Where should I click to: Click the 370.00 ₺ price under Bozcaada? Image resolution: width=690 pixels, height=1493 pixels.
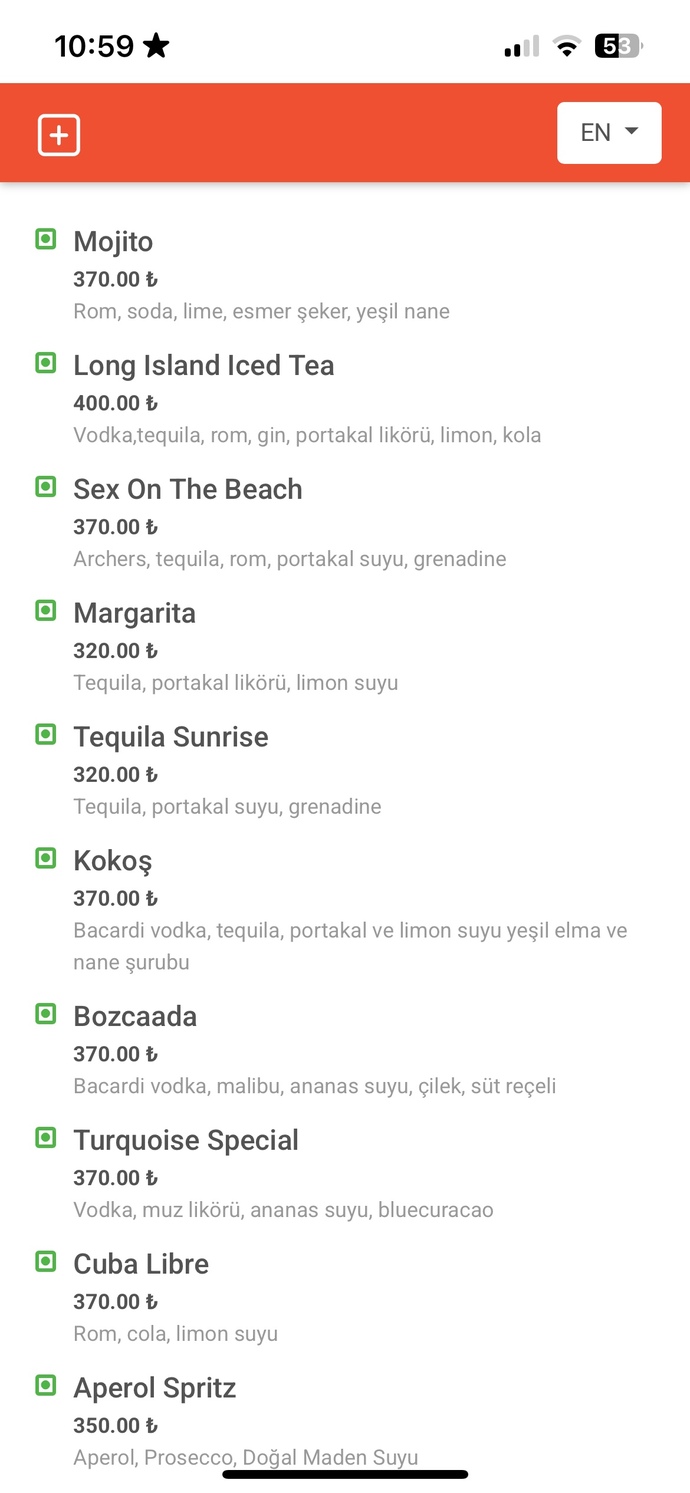click(116, 1054)
